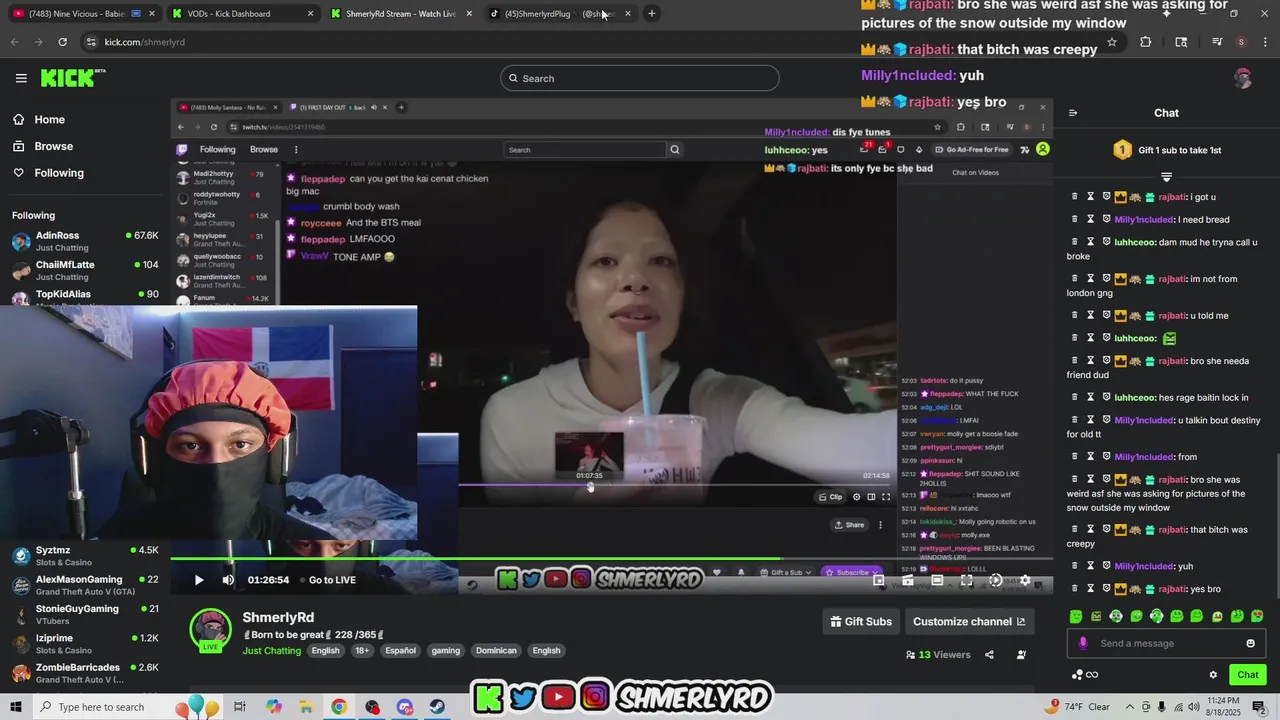Click the microphone icon in message box

(1082, 643)
